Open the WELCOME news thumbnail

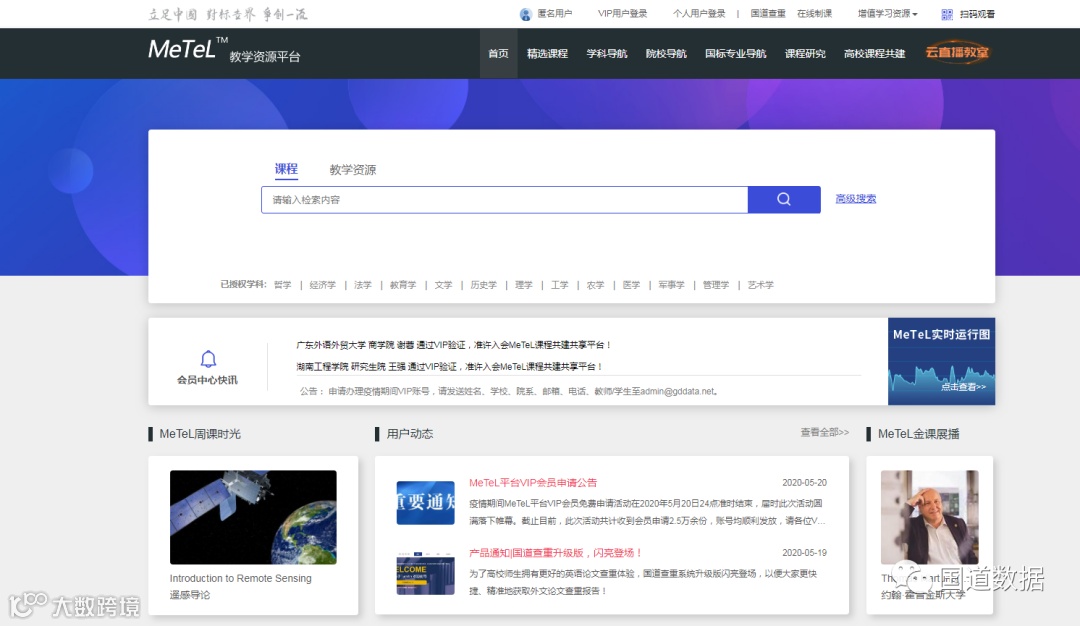426,573
